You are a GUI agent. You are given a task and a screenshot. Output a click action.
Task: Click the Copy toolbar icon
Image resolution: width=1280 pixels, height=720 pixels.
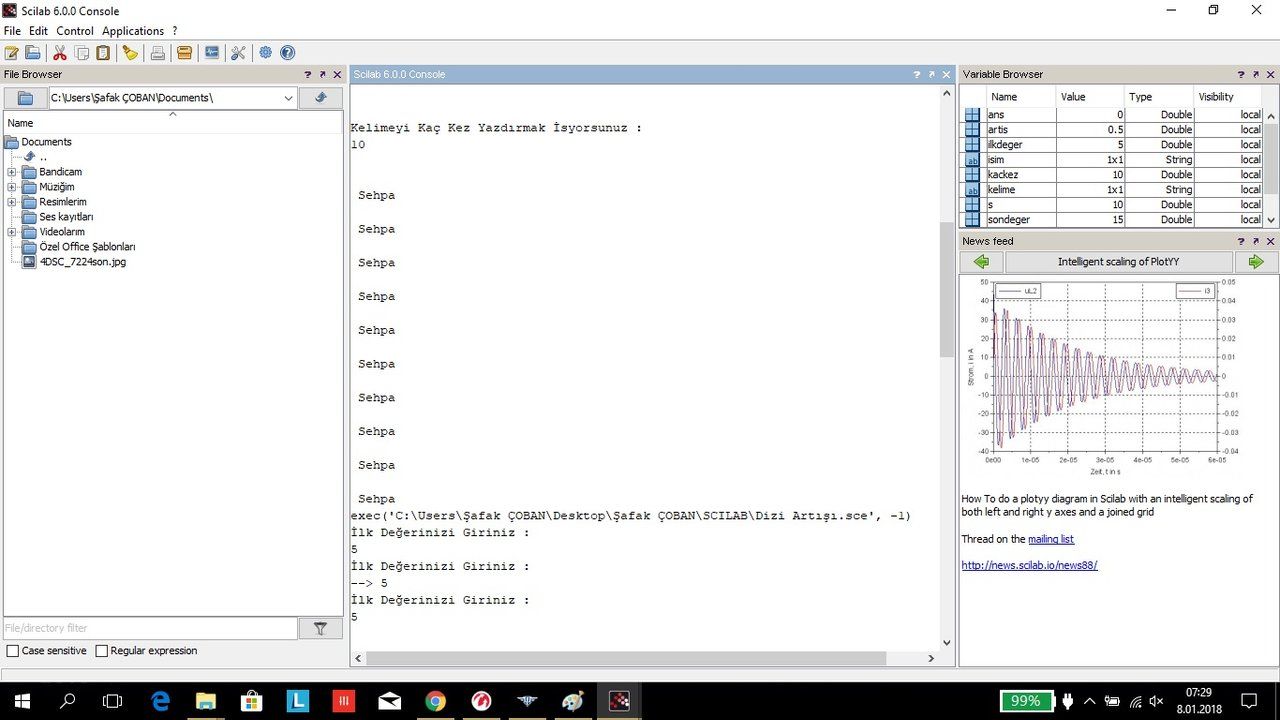[x=81, y=53]
